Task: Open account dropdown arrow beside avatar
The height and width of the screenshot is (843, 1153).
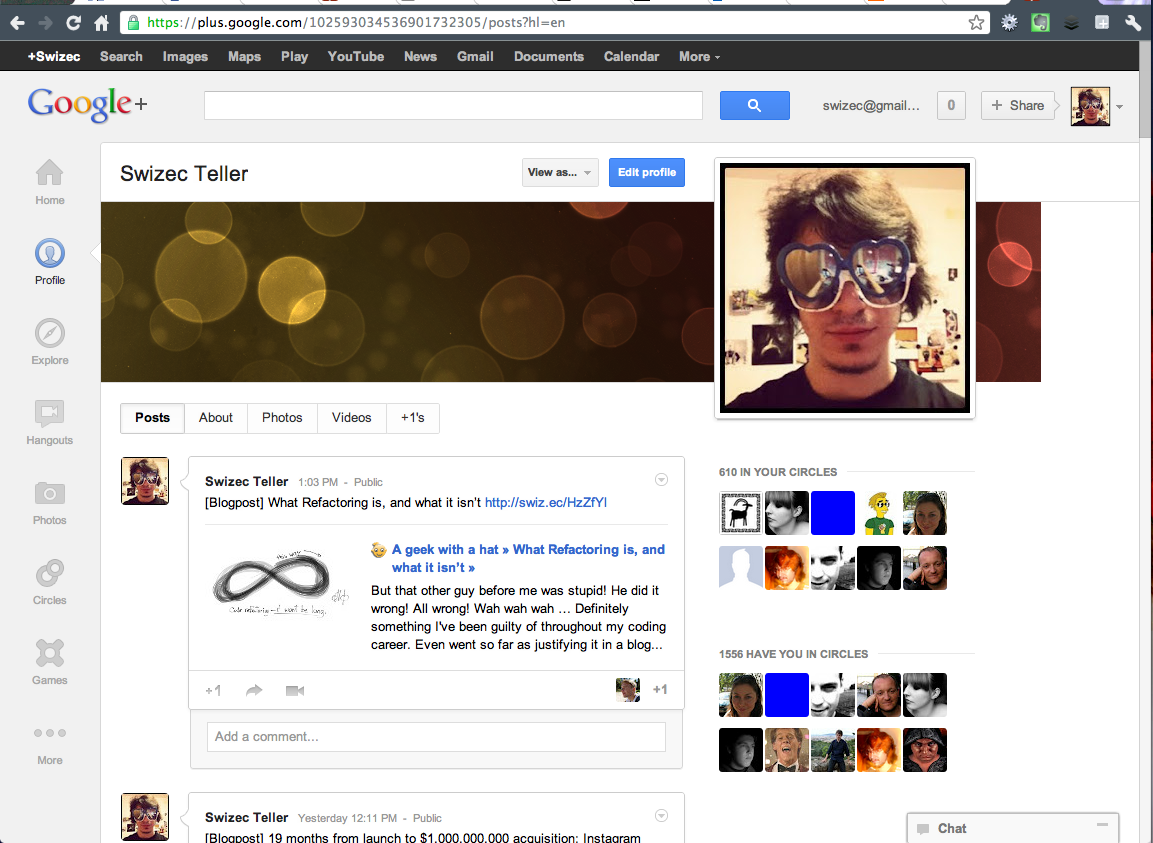Action: (x=1119, y=107)
